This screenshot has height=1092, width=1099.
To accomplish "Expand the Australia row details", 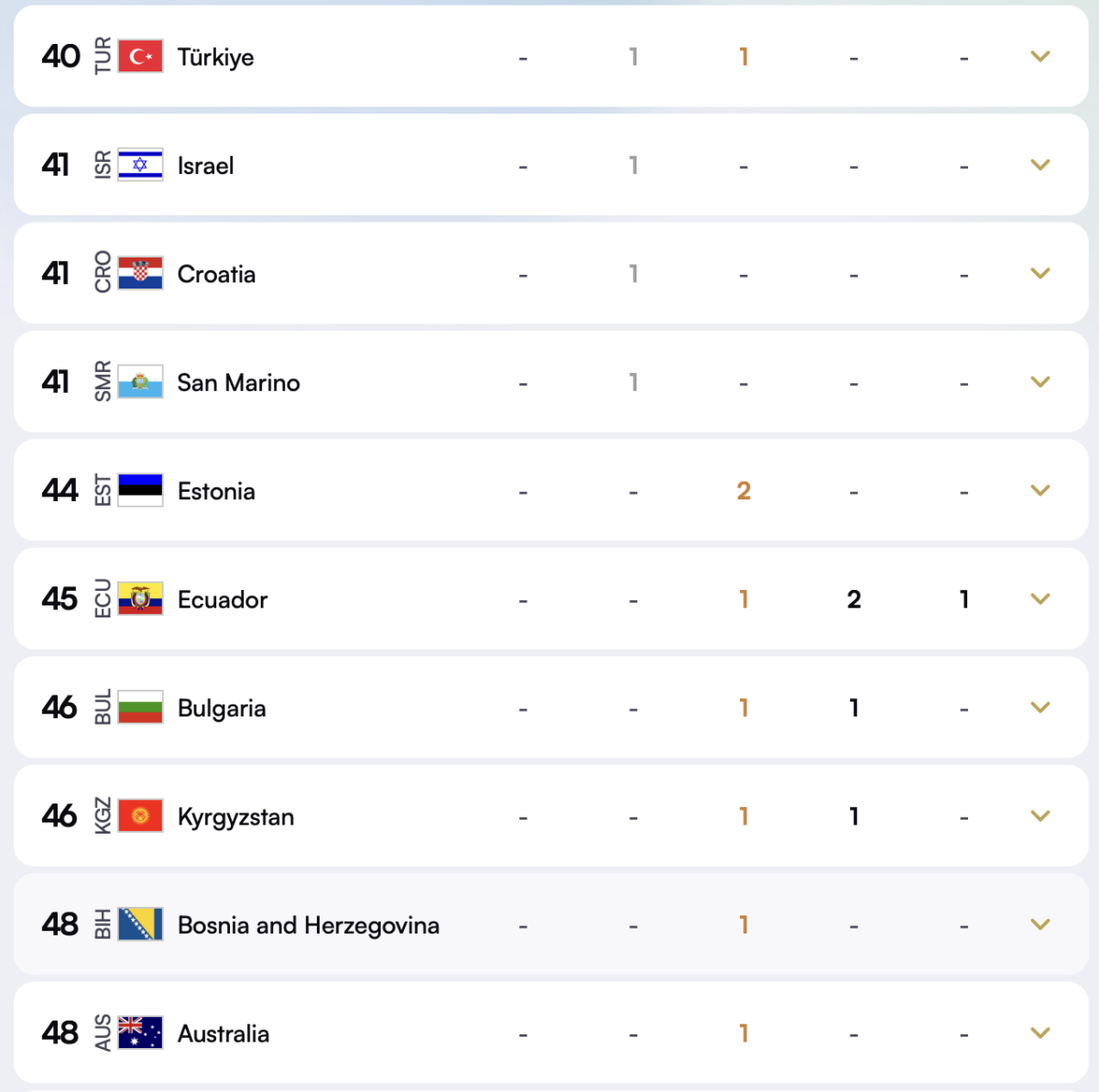I will [1039, 1033].
